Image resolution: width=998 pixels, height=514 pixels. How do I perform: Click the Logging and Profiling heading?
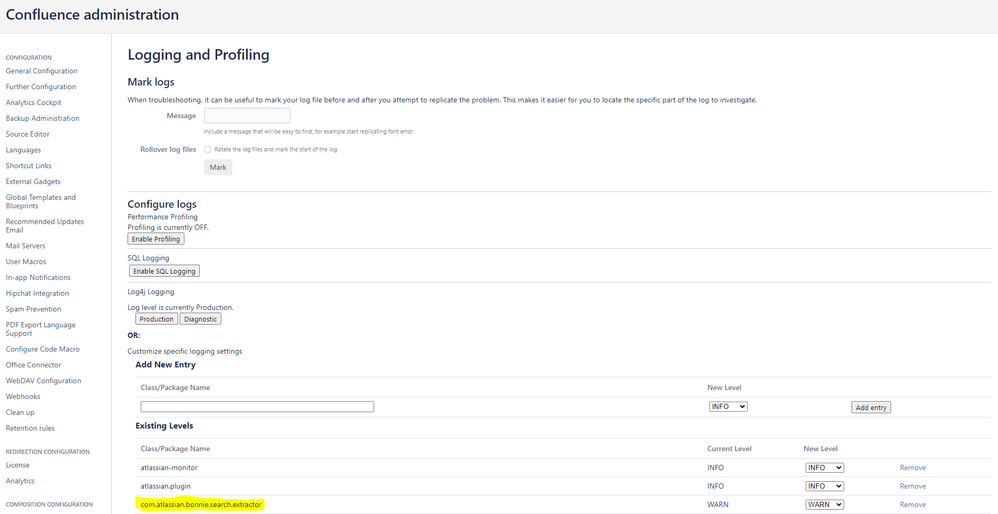[199, 55]
